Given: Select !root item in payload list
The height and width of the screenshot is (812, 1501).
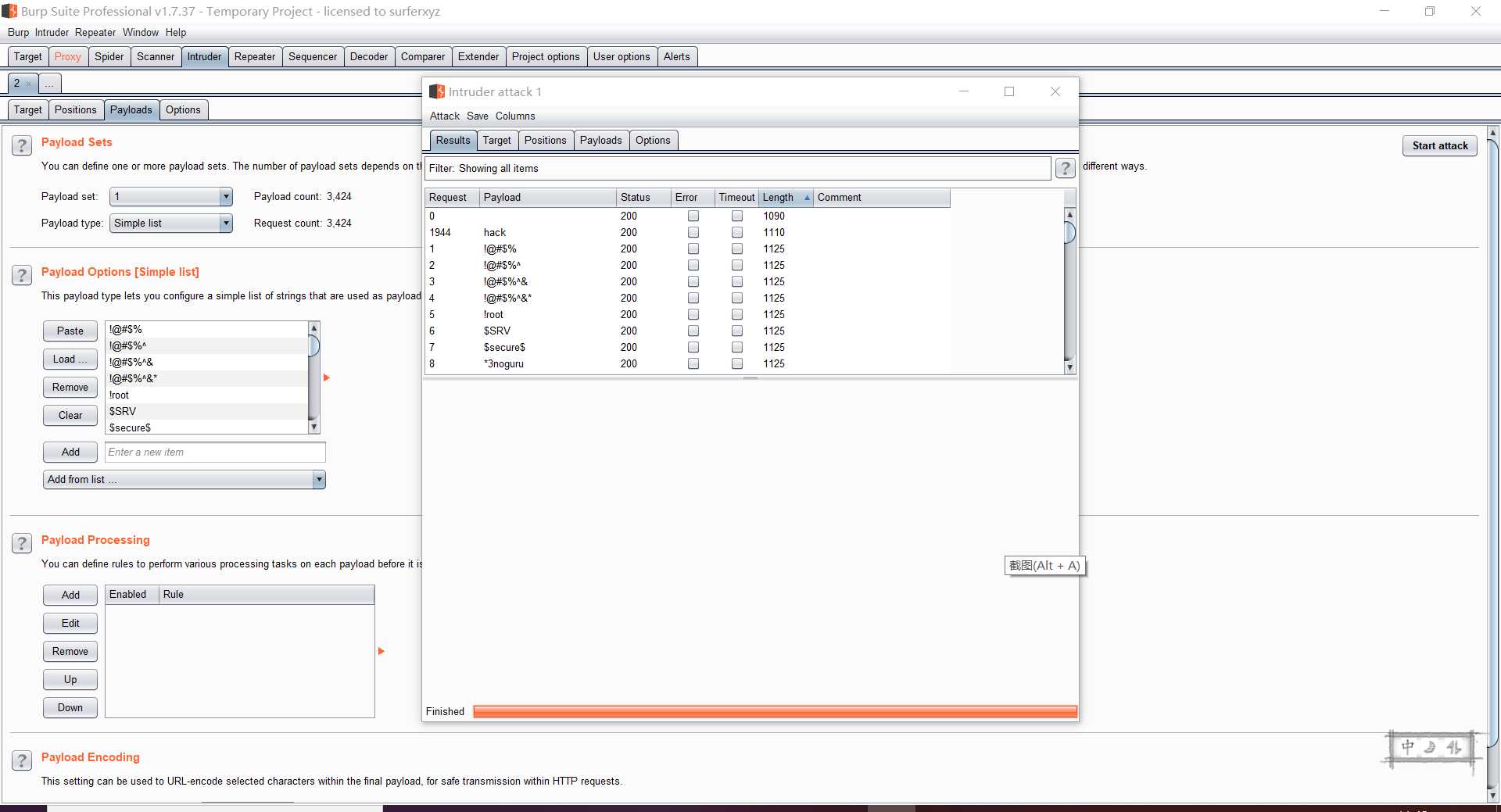Looking at the screenshot, I should pos(207,395).
